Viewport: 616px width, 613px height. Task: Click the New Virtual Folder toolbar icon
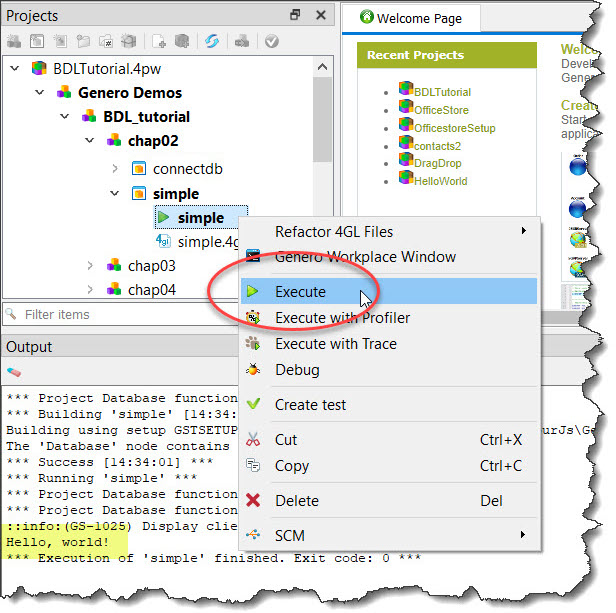point(106,41)
